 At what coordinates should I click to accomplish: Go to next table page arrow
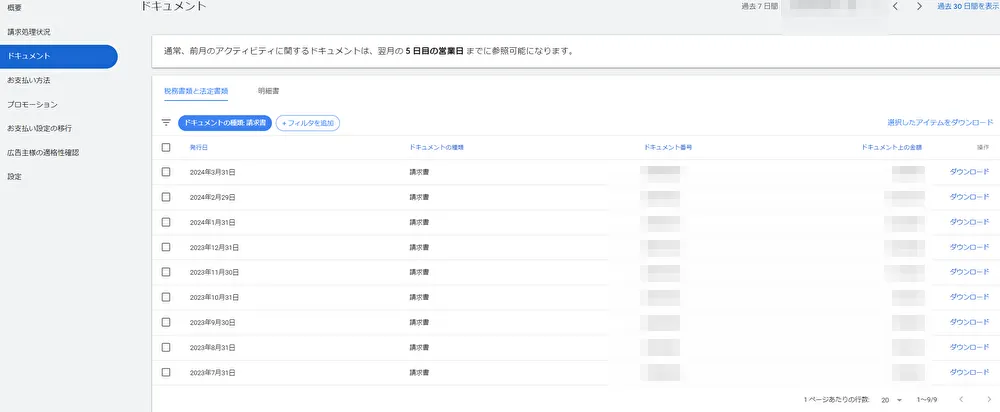point(989,399)
